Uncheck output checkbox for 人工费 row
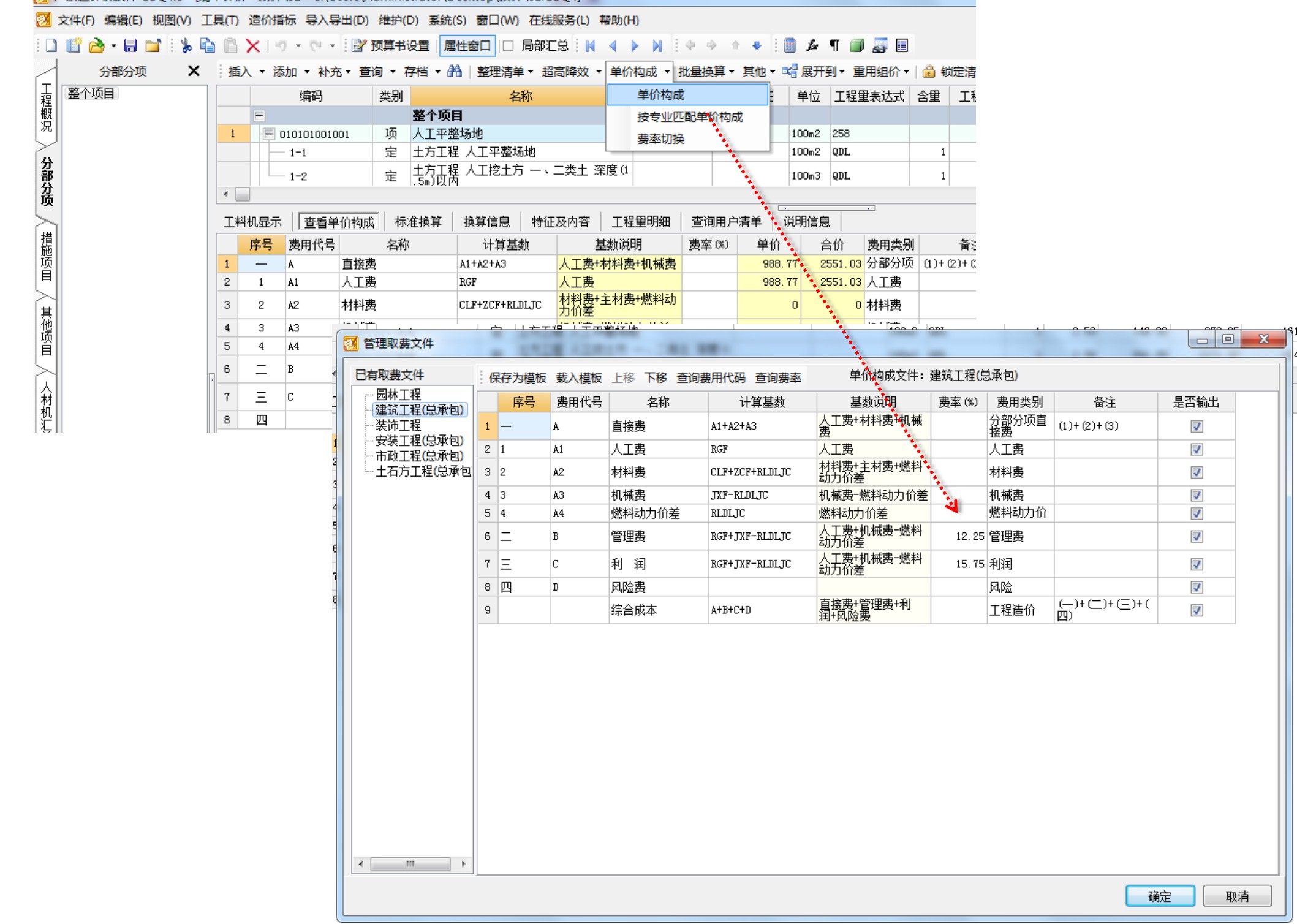This screenshot has width=1297, height=924. [1197, 449]
